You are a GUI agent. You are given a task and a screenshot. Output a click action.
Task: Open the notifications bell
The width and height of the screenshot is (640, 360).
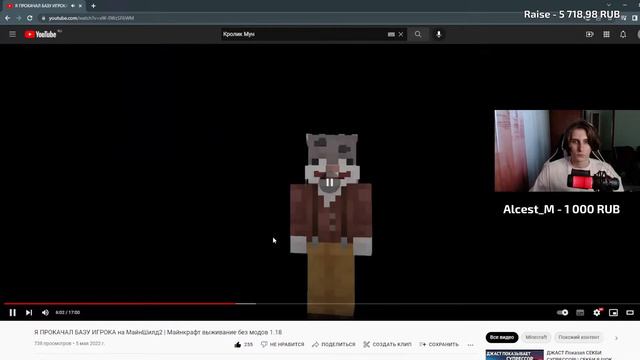[623, 35]
